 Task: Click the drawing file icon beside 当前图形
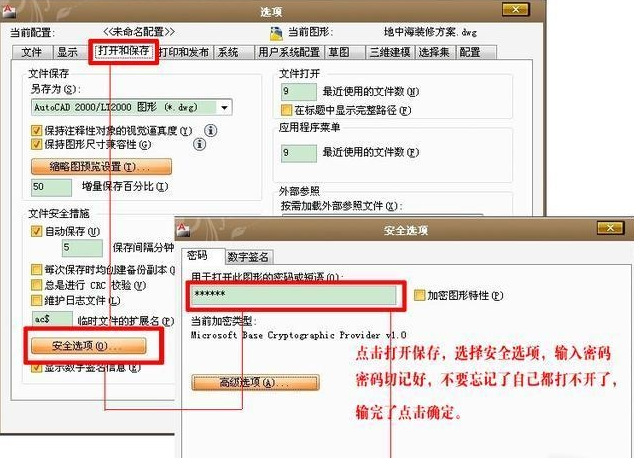276,34
